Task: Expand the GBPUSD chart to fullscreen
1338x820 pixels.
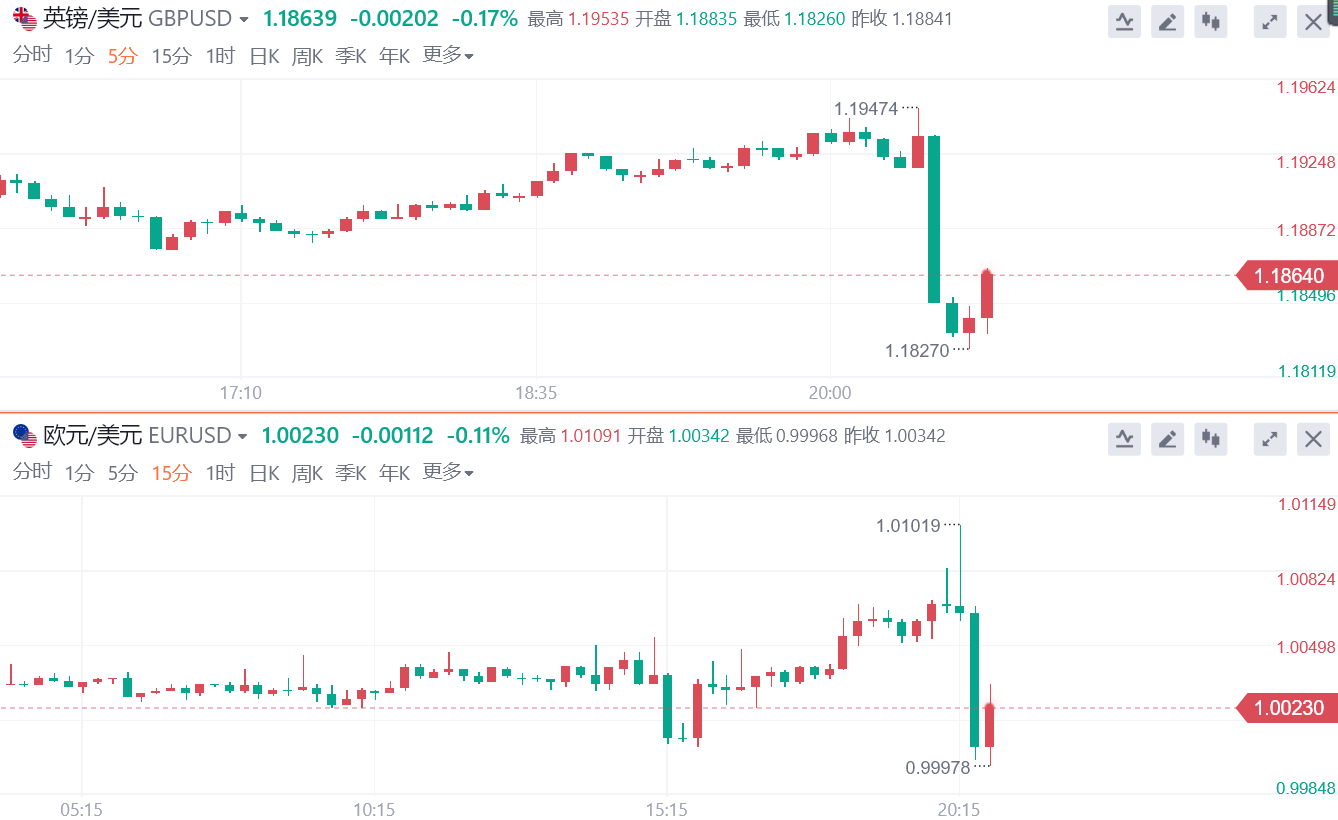Action: (1270, 21)
